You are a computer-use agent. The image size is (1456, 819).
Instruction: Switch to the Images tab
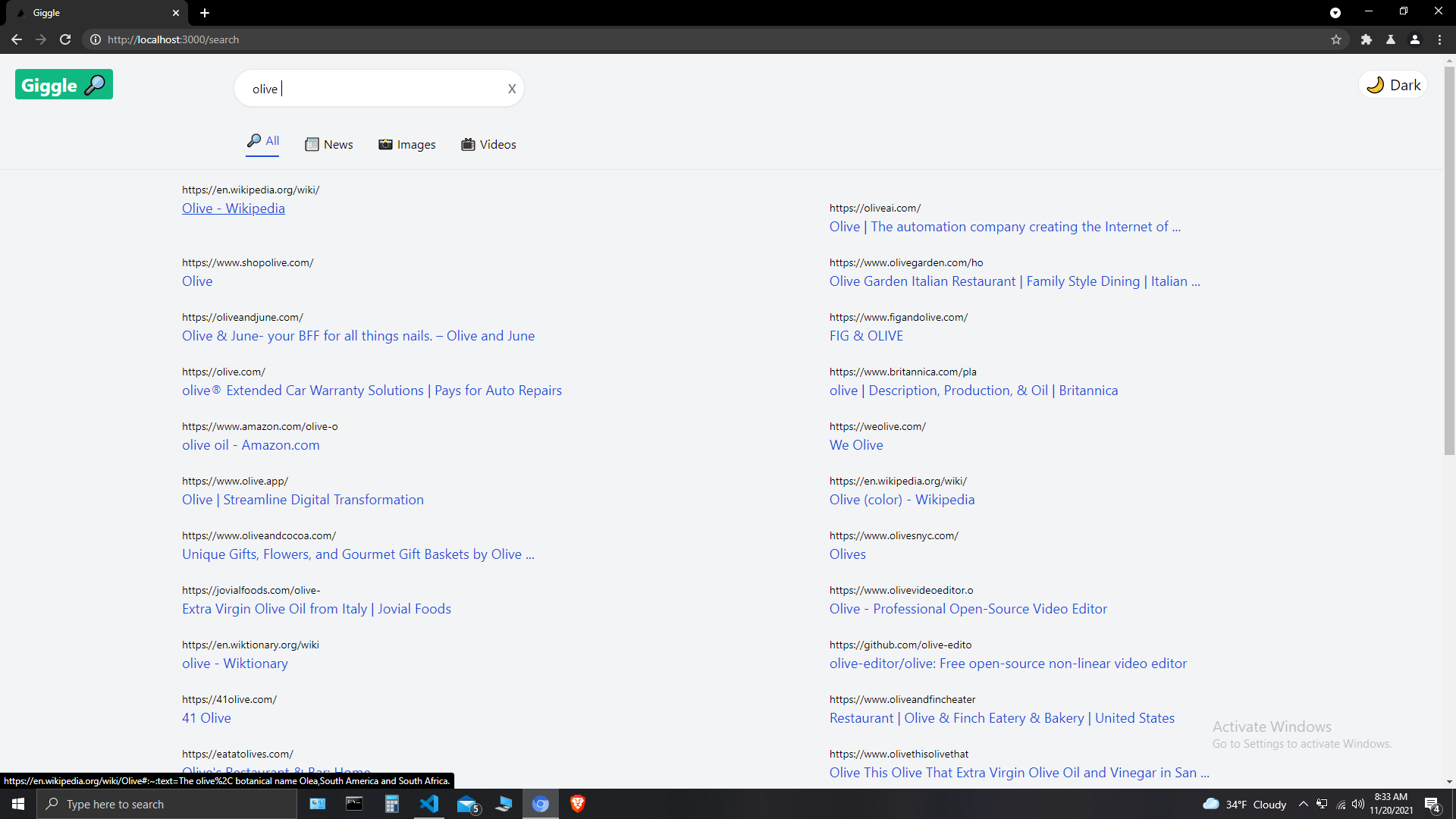tap(407, 144)
